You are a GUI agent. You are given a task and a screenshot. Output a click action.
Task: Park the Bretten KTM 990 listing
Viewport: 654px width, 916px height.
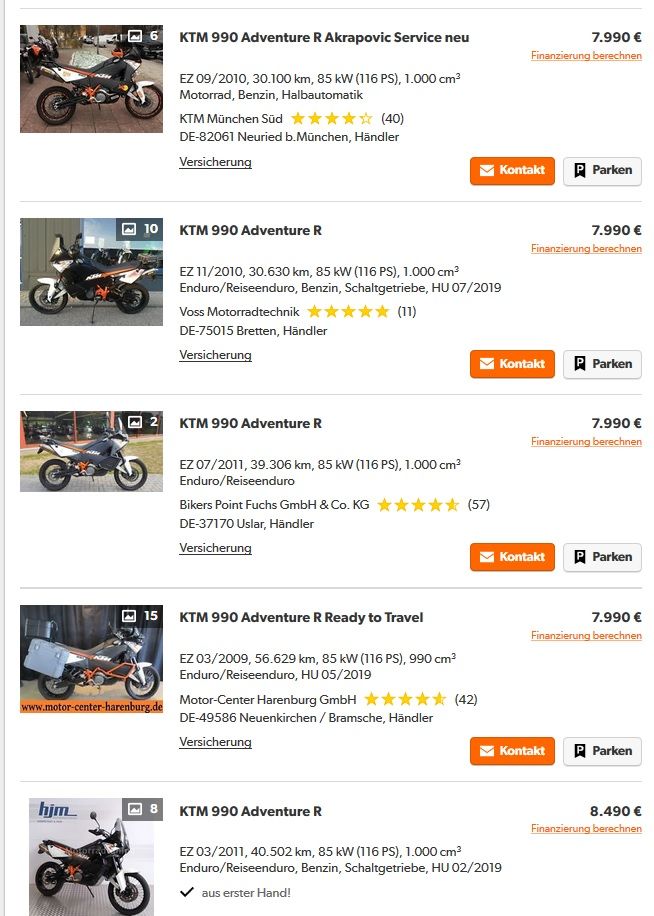click(602, 364)
